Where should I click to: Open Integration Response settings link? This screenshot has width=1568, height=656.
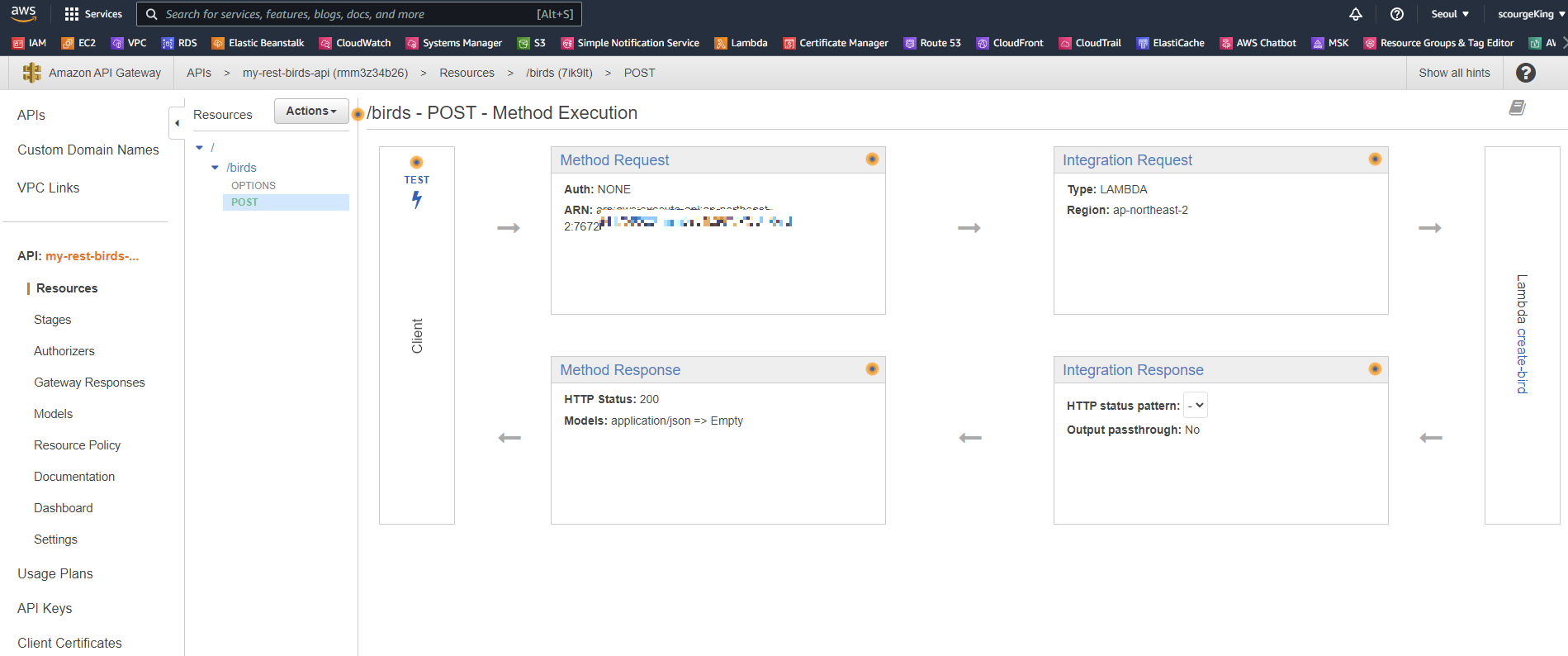[x=1133, y=370]
